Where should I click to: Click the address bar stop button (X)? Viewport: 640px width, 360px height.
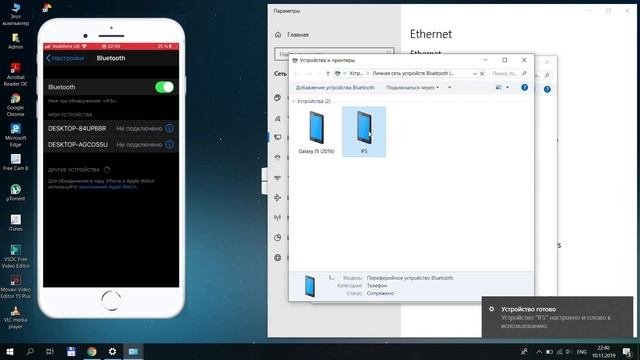point(482,73)
